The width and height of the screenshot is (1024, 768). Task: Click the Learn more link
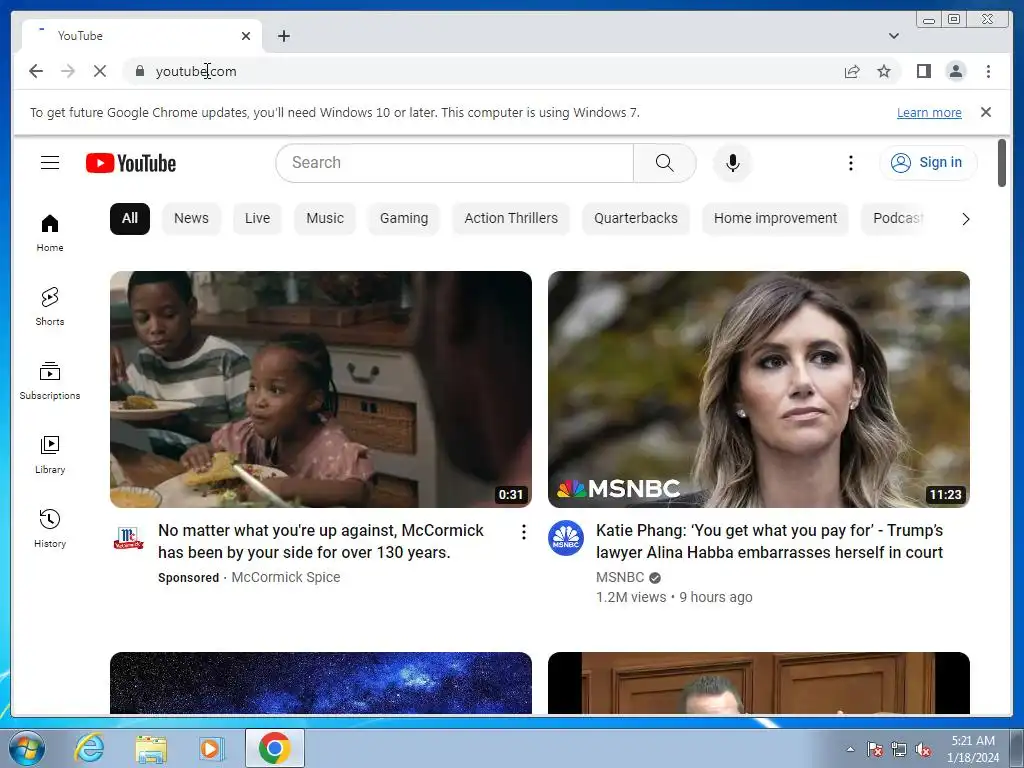click(x=929, y=113)
